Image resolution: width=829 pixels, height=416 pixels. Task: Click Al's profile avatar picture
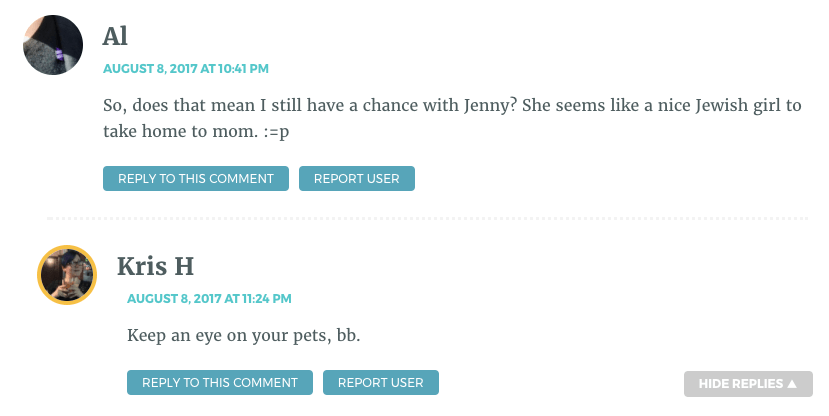pos(52,45)
